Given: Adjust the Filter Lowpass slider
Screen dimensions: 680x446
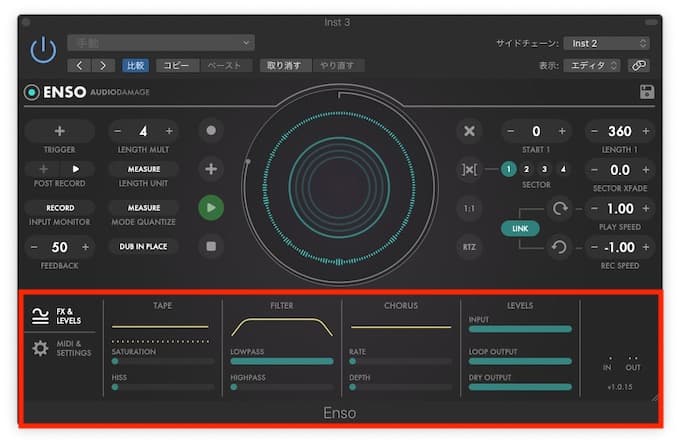Looking at the screenshot, I should click(x=282, y=361).
